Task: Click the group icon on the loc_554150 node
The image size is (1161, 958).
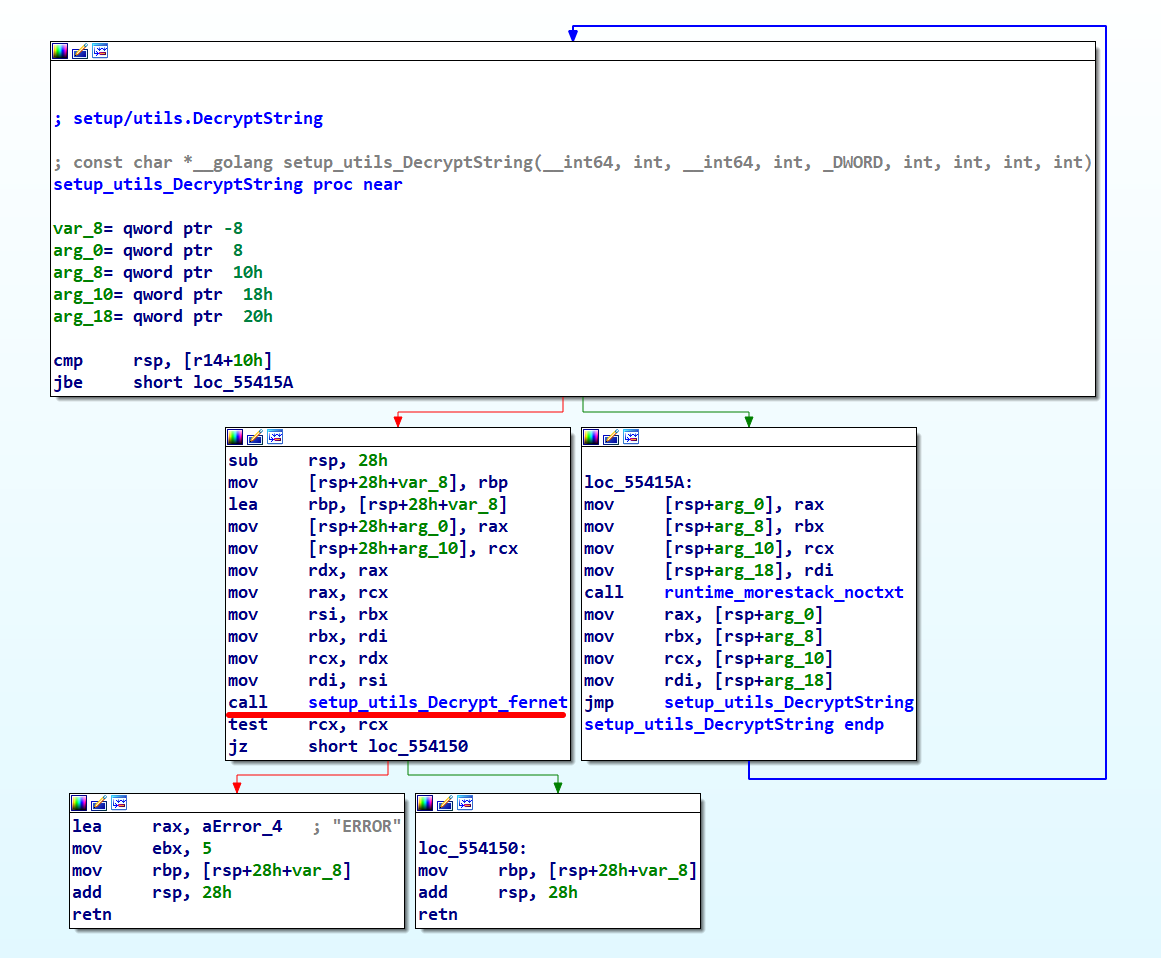Action: click(x=465, y=803)
